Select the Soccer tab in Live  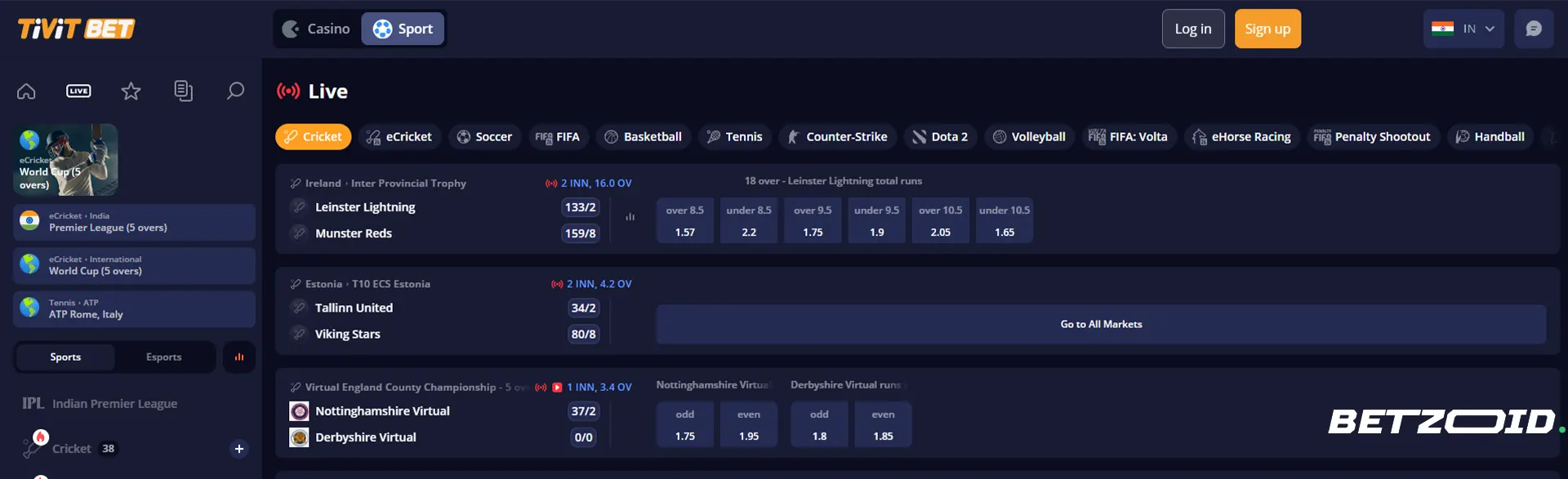pos(484,137)
